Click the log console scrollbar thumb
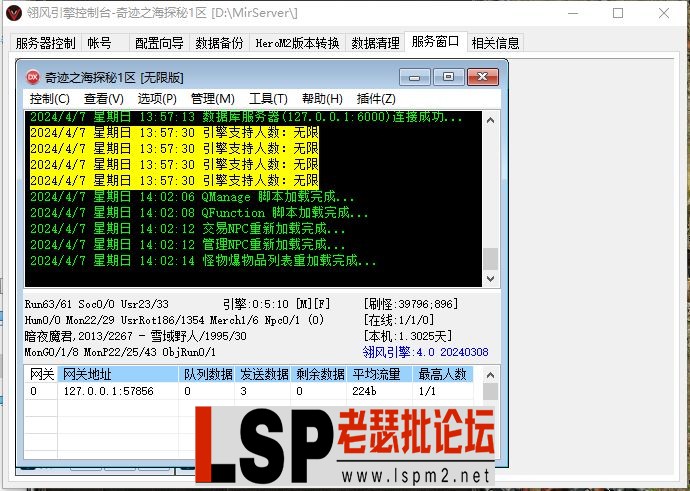Viewport: 690px width, 491px height. [x=491, y=259]
